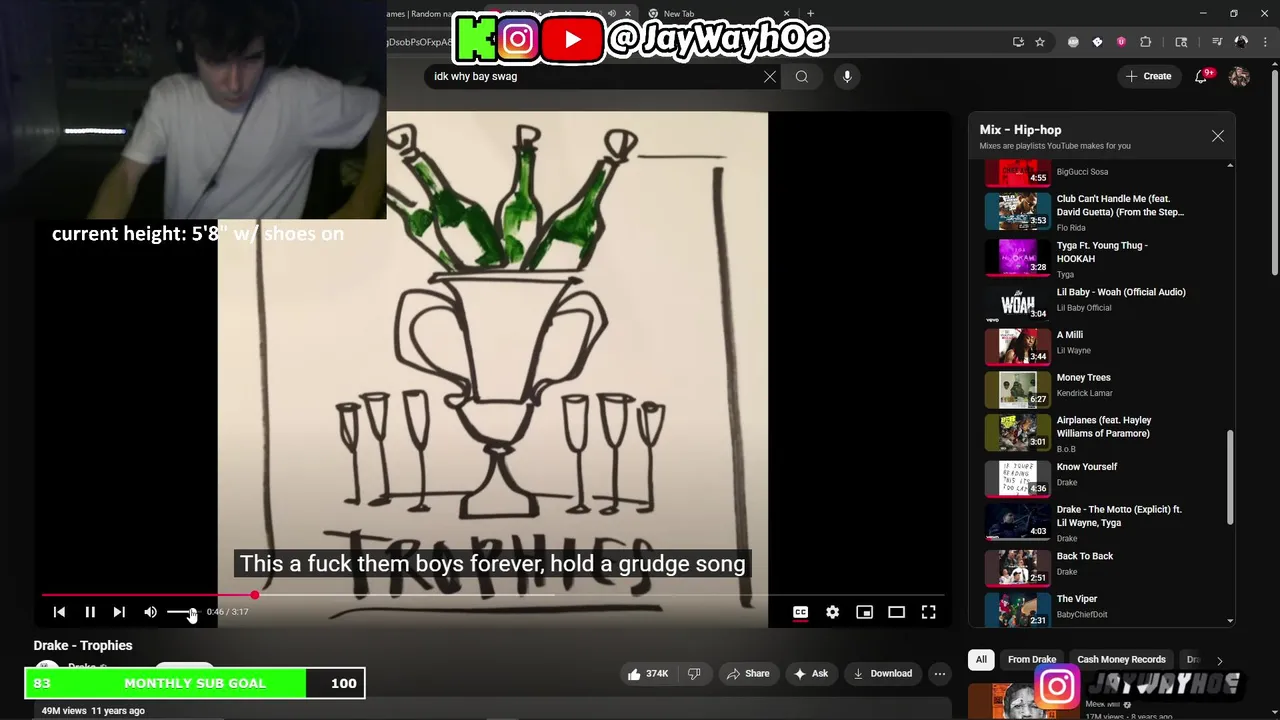Show more filter chips with the arrow
This screenshot has width=1280, height=720.
click(x=1219, y=660)
